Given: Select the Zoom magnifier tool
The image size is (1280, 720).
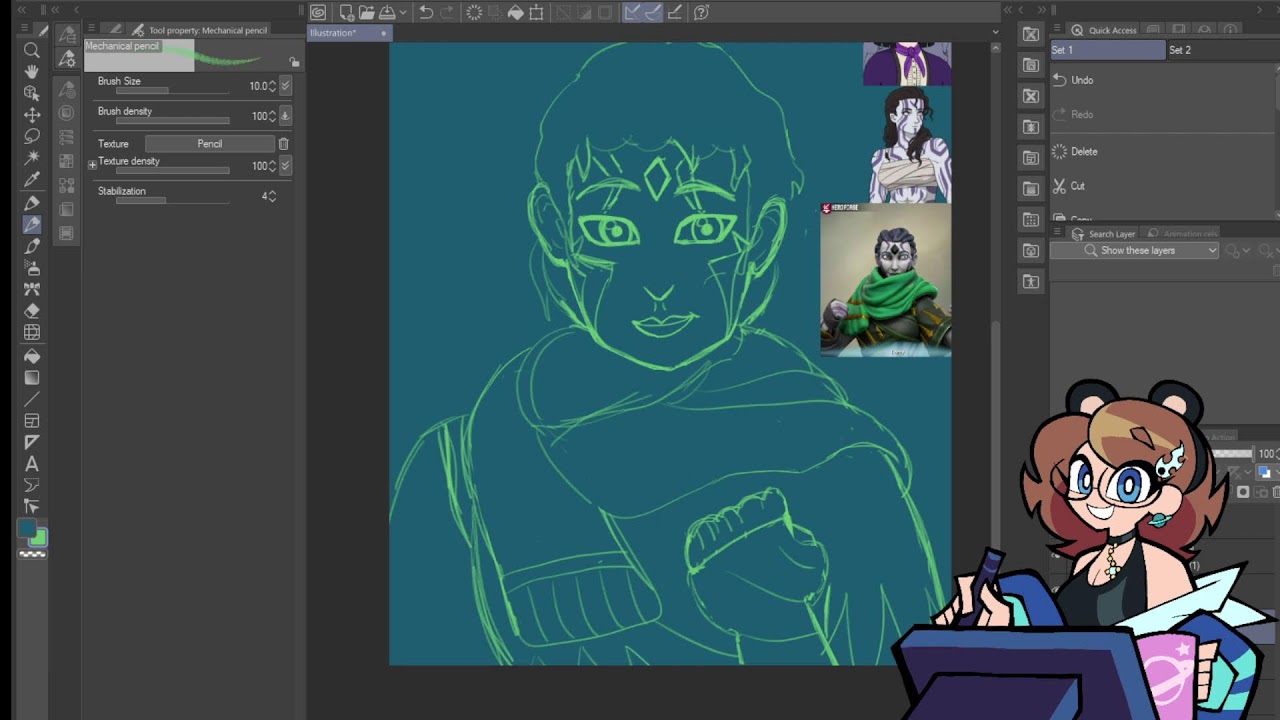Looking at the screenshot, I should point(32,50).
